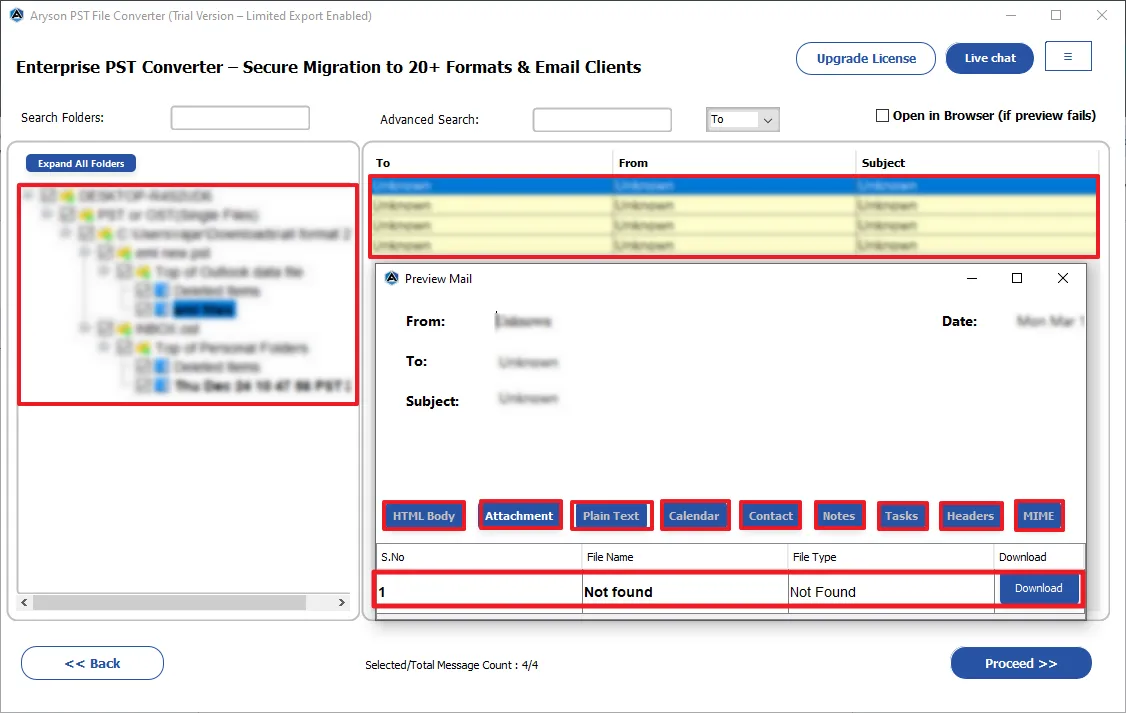The height and width of the screenshot is (713, 1126).
Task: View the Tasks tab
Action: tap(902, 516)
